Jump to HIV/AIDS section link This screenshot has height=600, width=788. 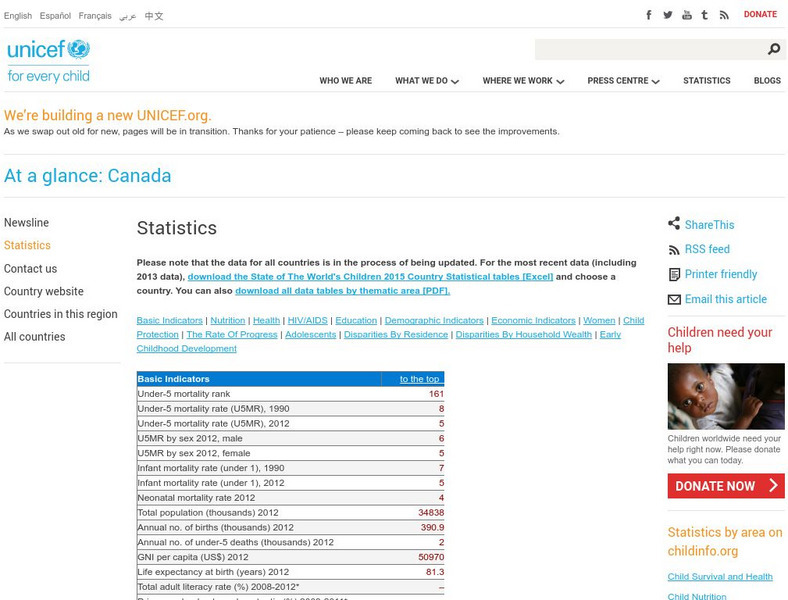308,320
